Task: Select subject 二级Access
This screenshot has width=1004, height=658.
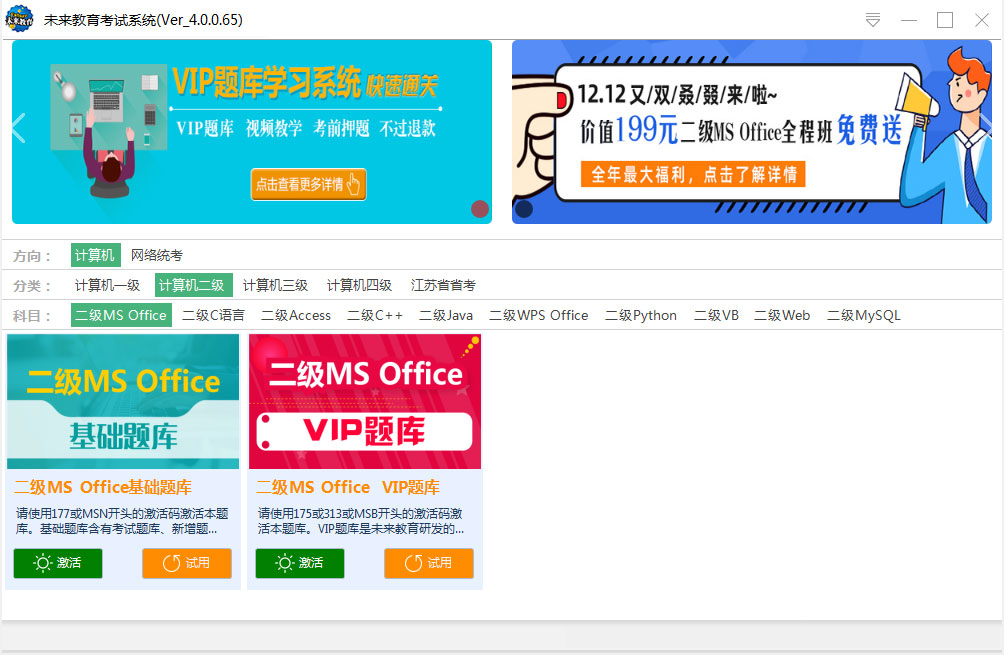Action: (x=296, y=316)
